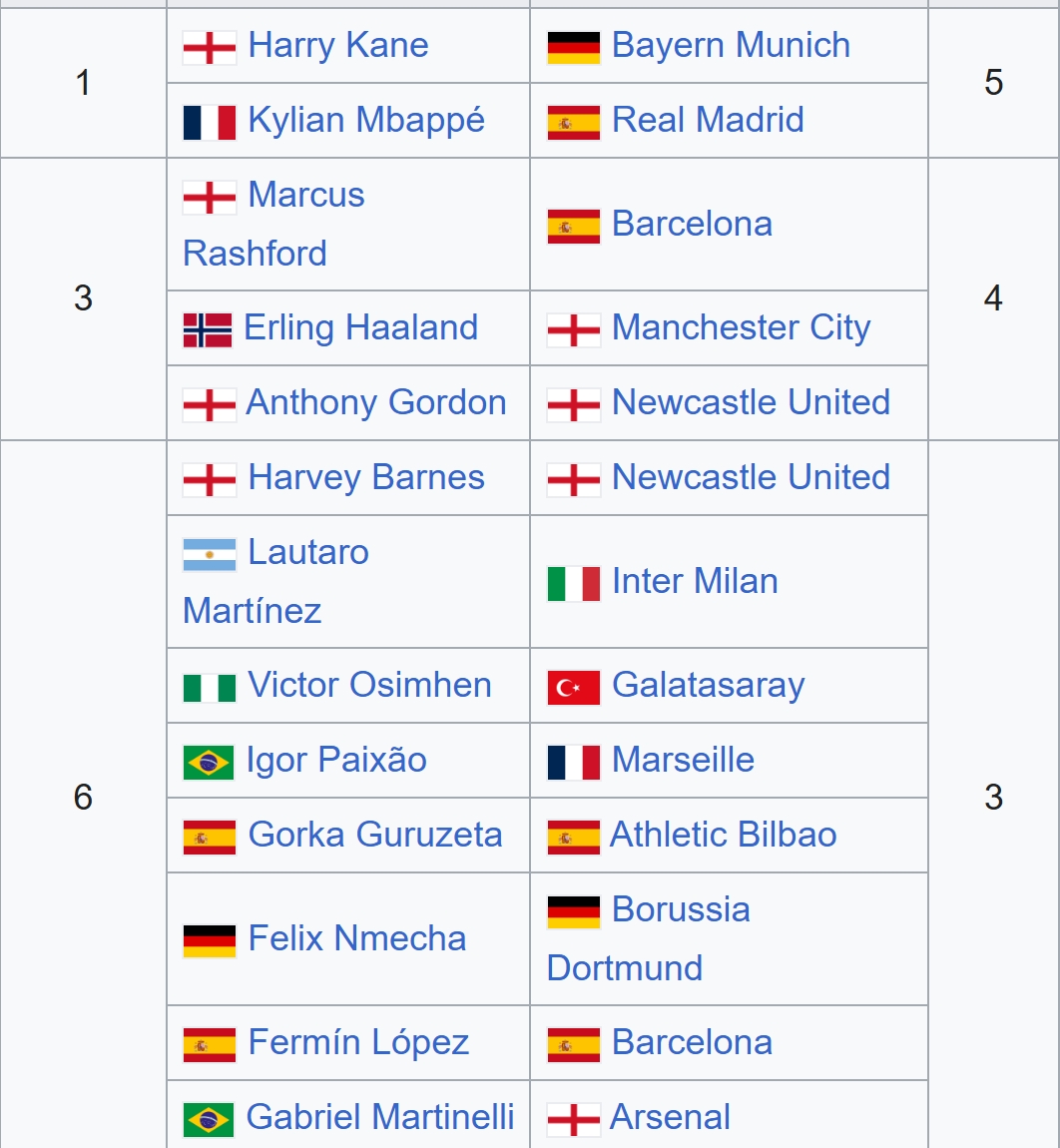1060x1148 pixels.
Task: Open Anthony Gordon's Newcastle United link
Action: coord(751,402)
